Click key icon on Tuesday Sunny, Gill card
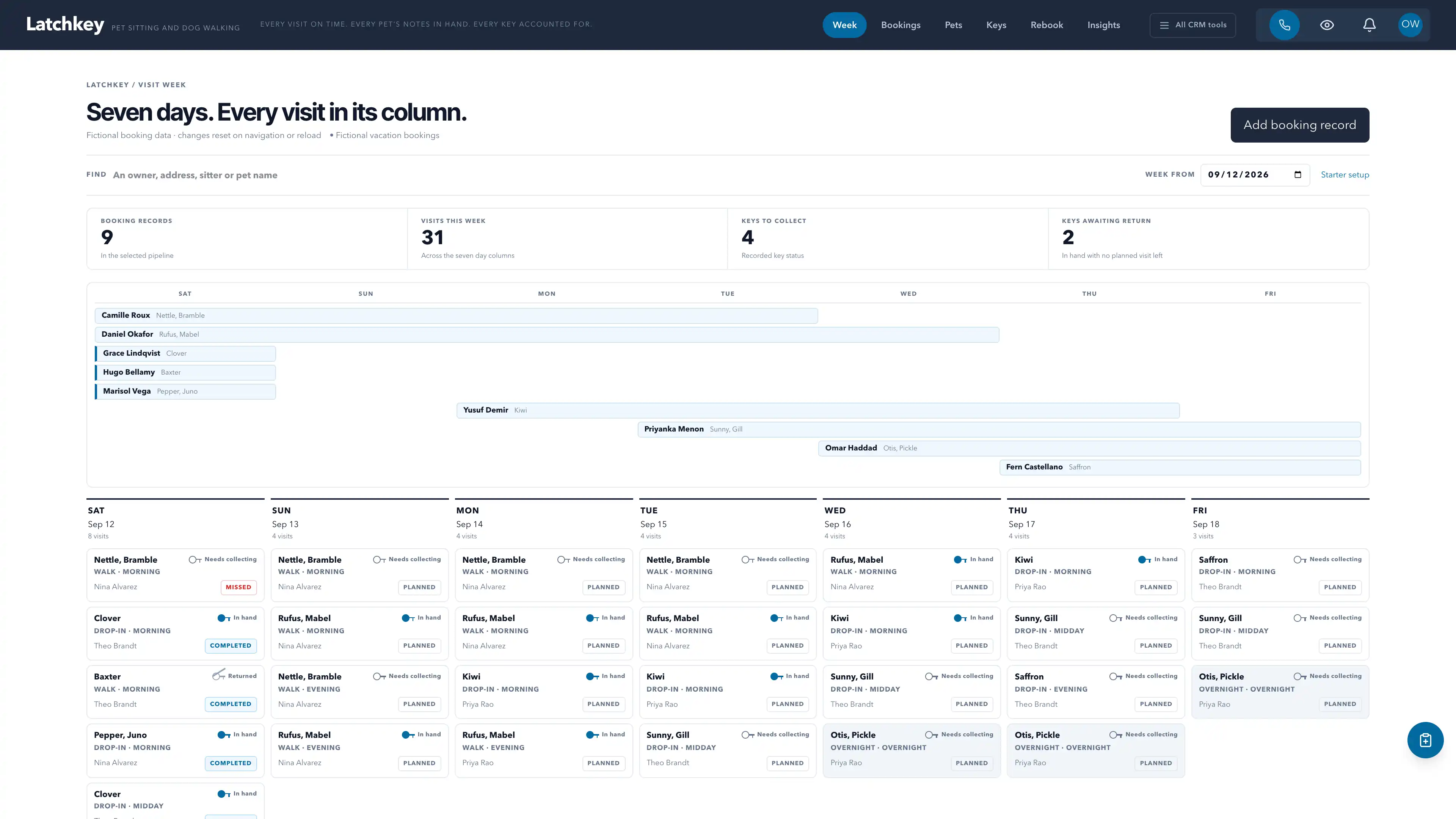The height and width of the screenshot is (819, 1456). pyautogui.click(x=748, y=735)
